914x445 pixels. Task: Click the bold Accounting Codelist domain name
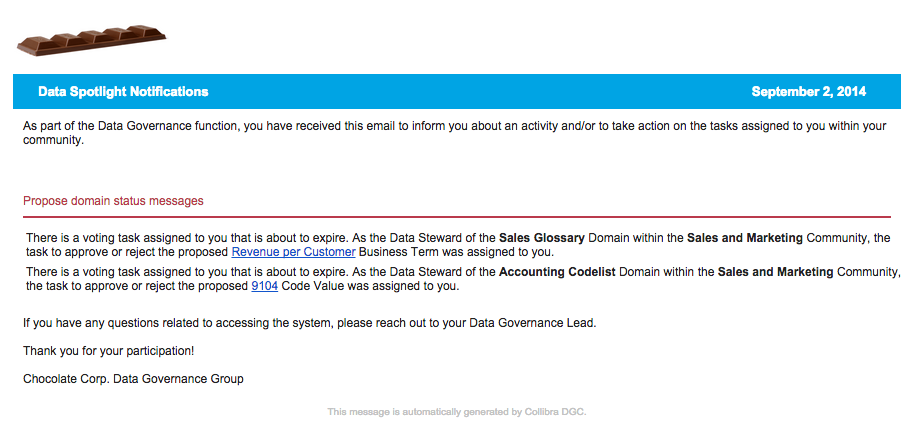point(557,272)
